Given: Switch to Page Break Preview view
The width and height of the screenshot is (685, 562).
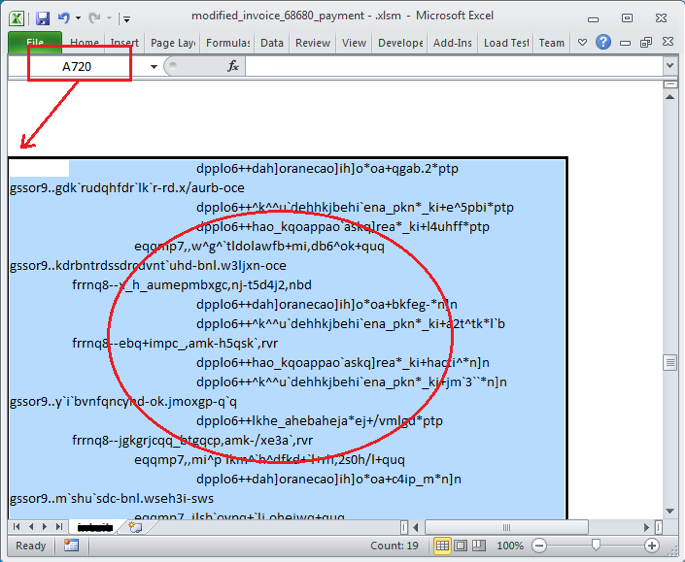Looking at the screenshot, I should point(480,546).
